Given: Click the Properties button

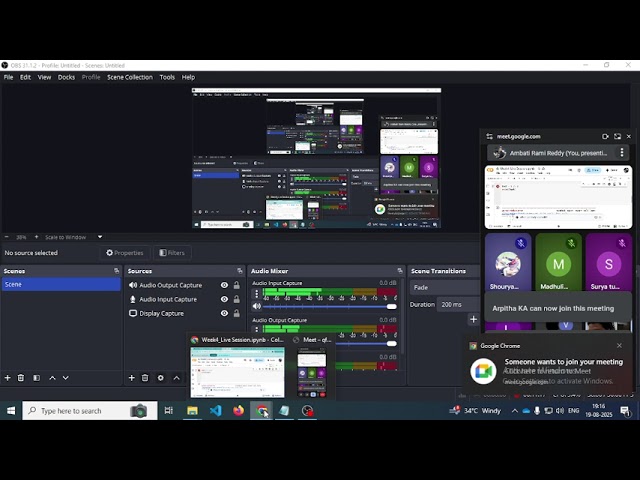Looking at the screenshot, I should click(x=124, y=253).
